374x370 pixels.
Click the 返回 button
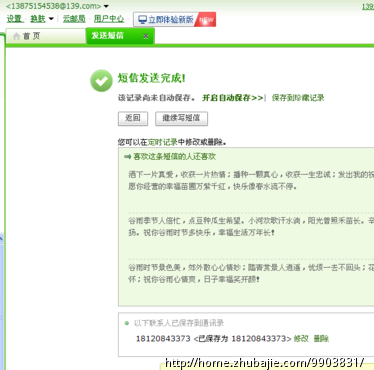[133, 118]
